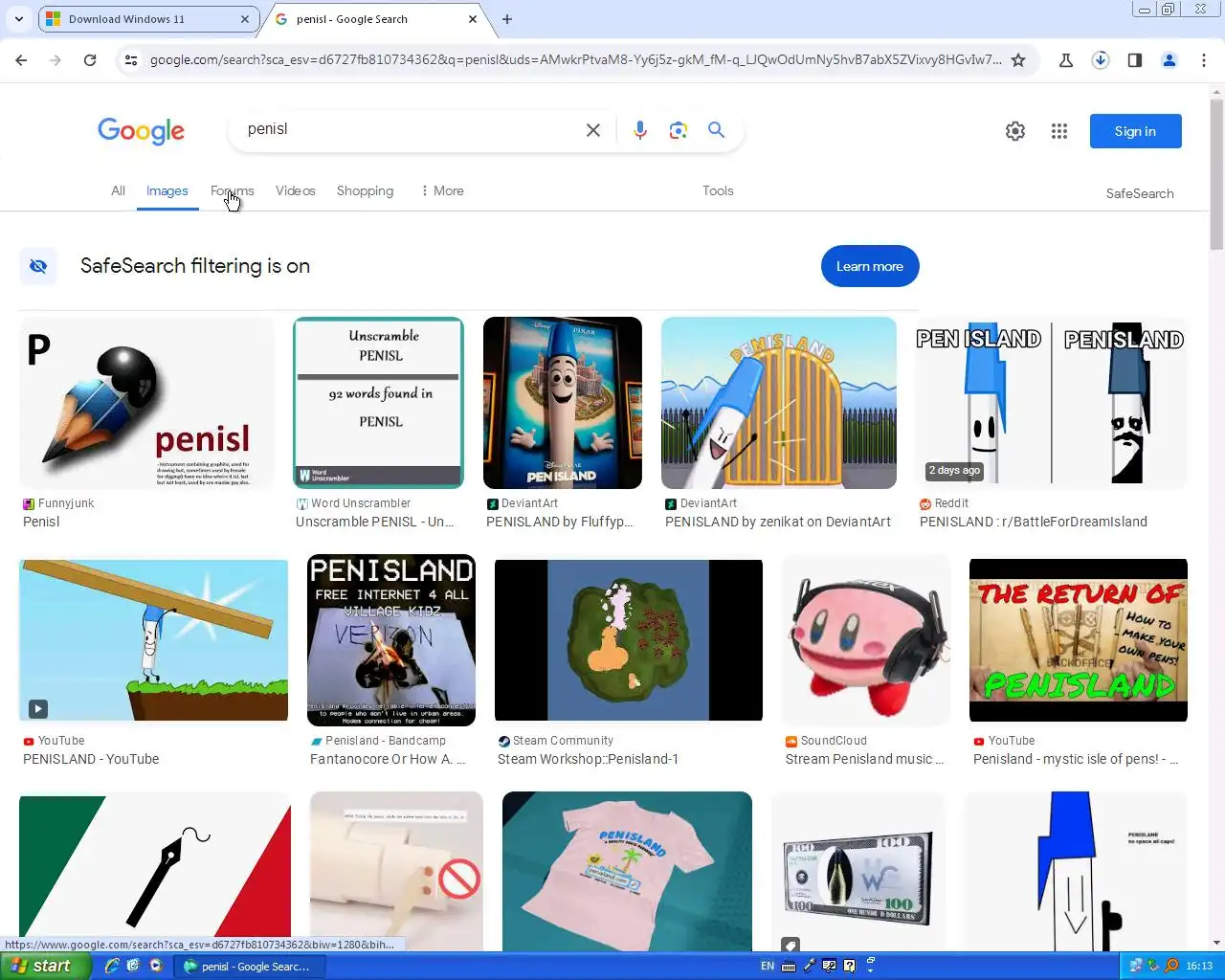Screen dimensions: 1225x980
Task: Reload the page
Action: tap(90, 60)
